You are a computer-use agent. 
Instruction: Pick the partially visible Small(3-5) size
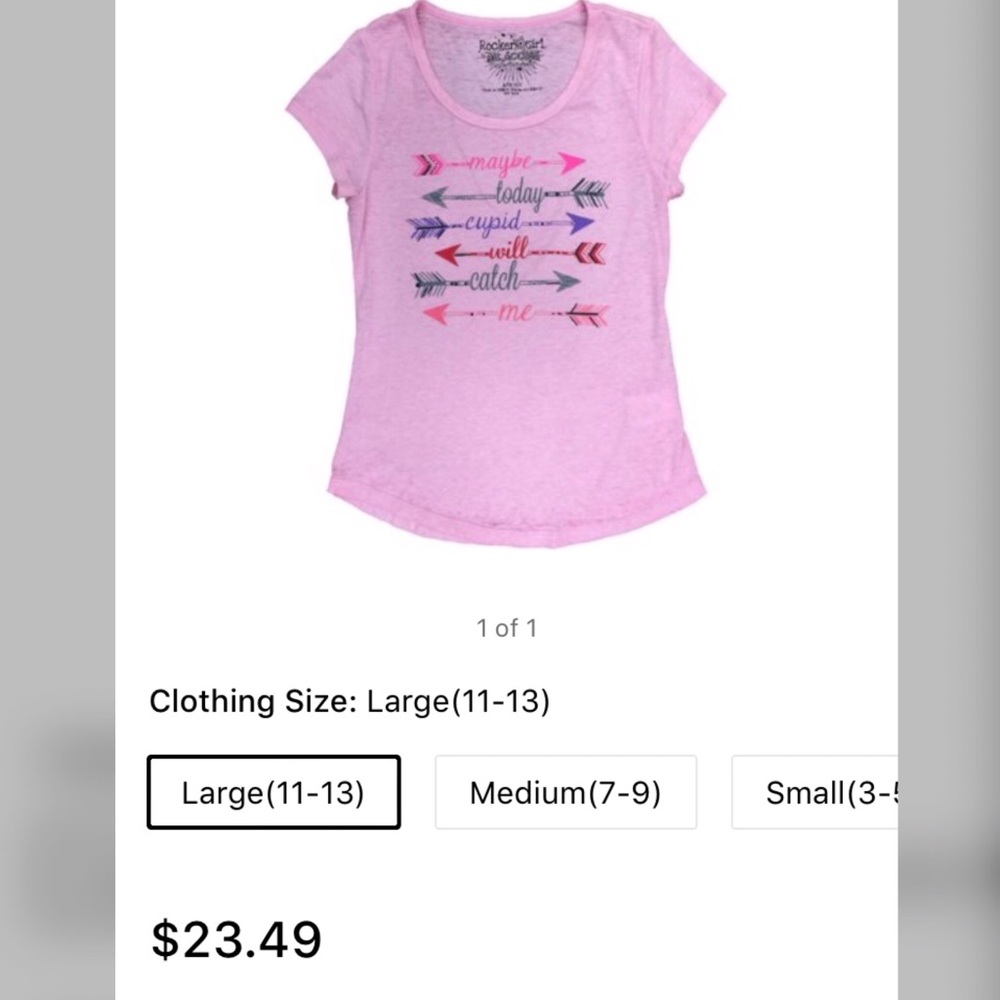[x=814, y=792]
